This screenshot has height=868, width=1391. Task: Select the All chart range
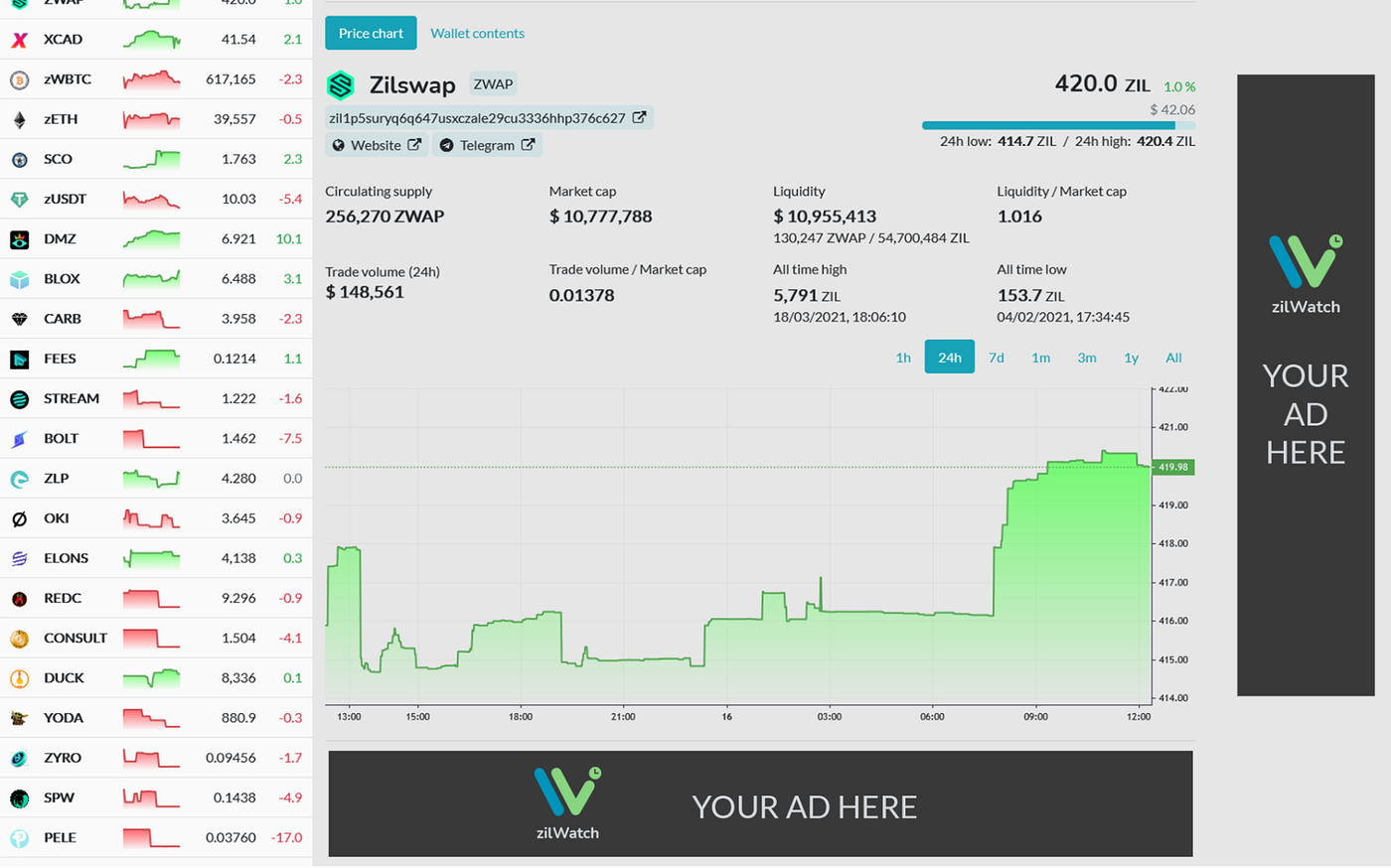tap(1173, 358)
